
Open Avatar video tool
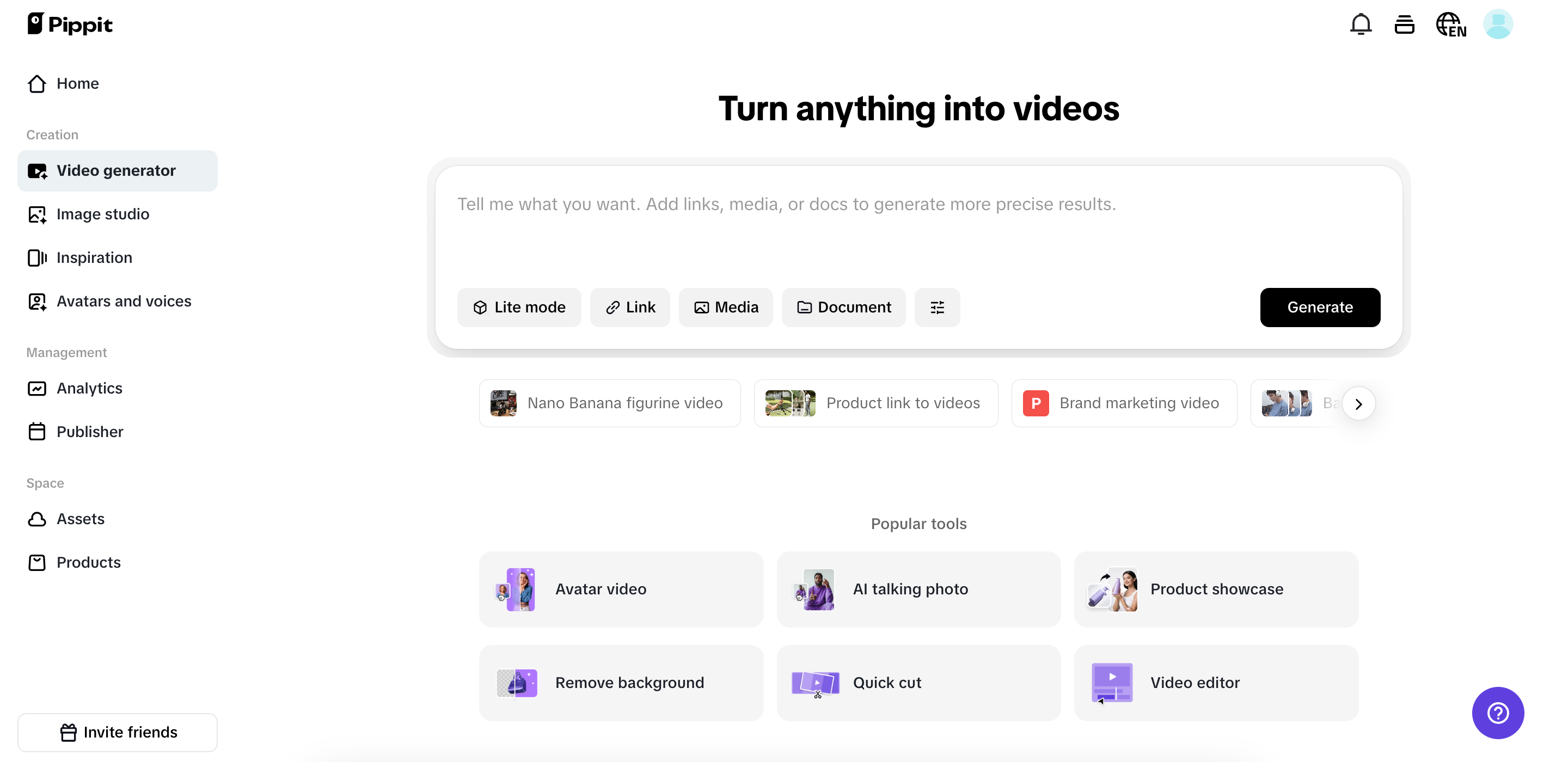[621, 589]
